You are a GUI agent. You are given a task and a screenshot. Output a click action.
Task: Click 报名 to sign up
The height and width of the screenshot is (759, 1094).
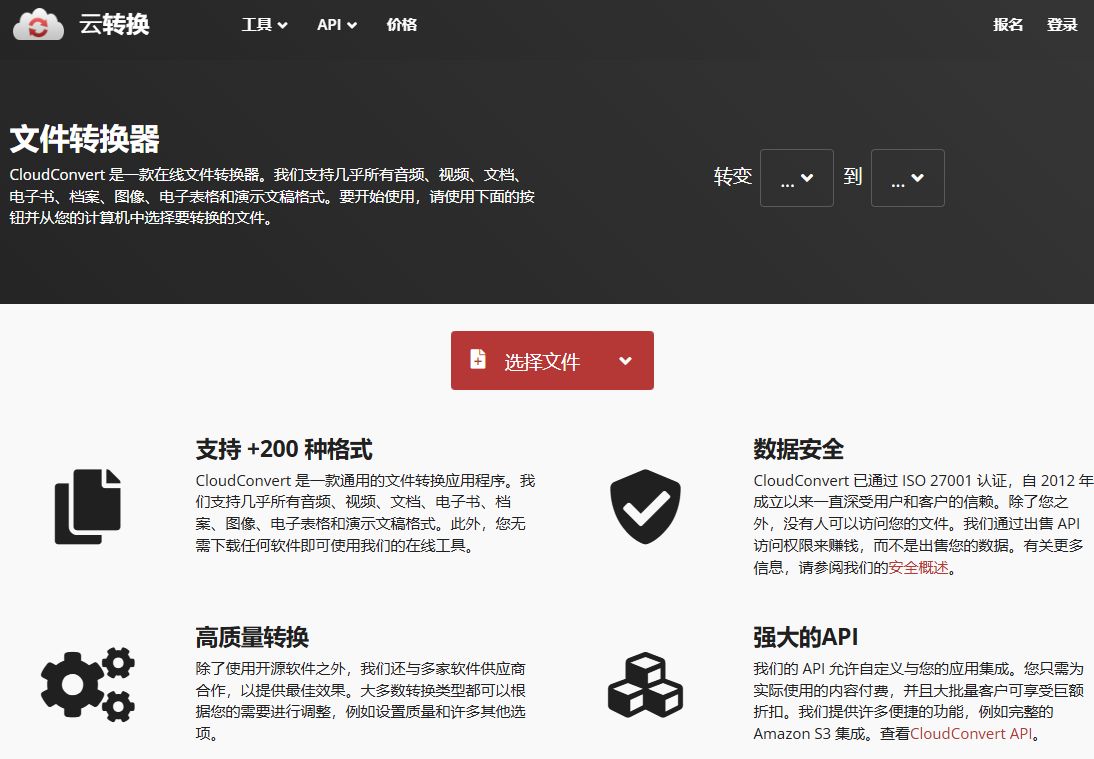coord(1008,25)
